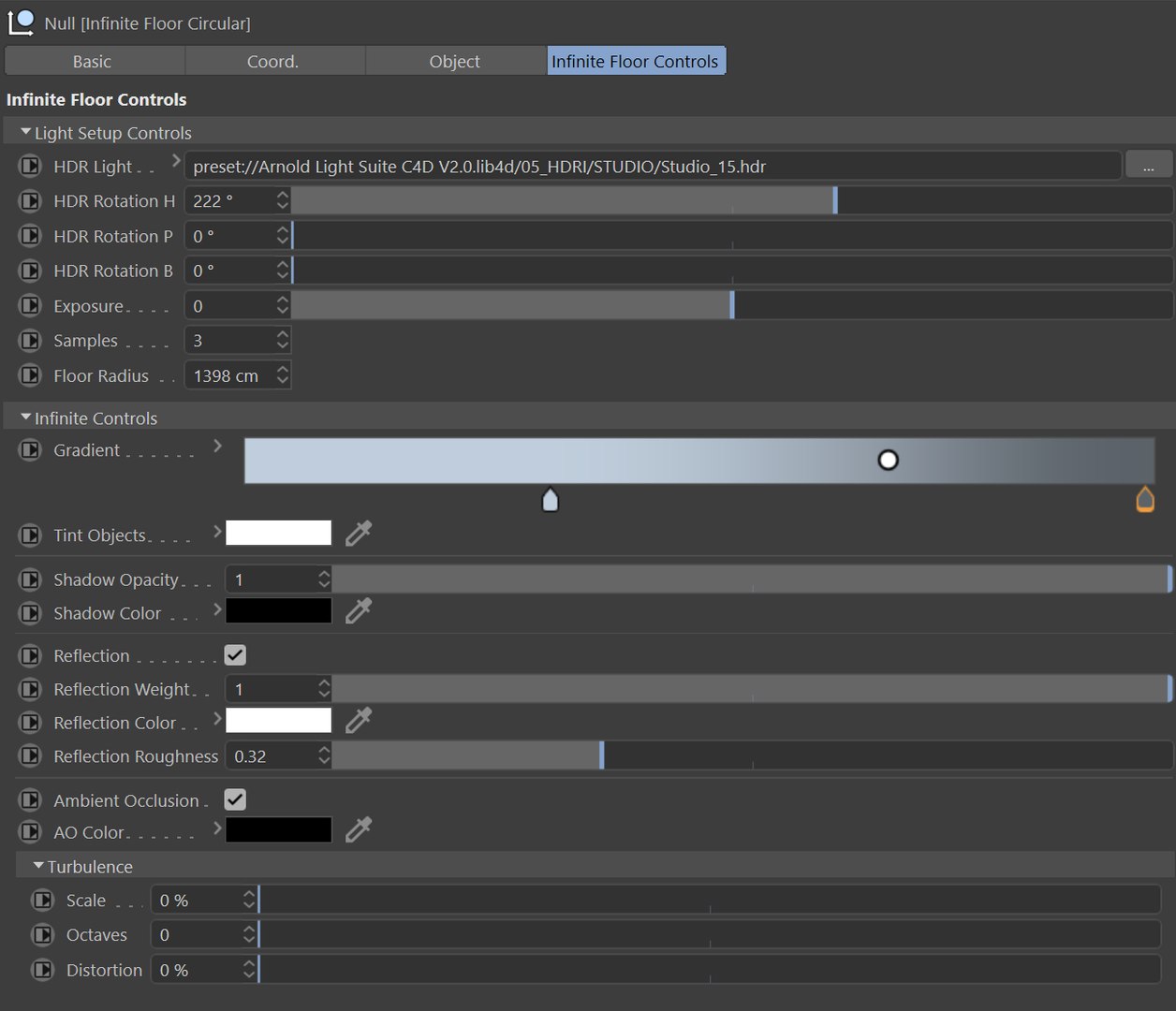
Task: Pick Shadow Color with eyedropper
Action: tap(359, 611)
